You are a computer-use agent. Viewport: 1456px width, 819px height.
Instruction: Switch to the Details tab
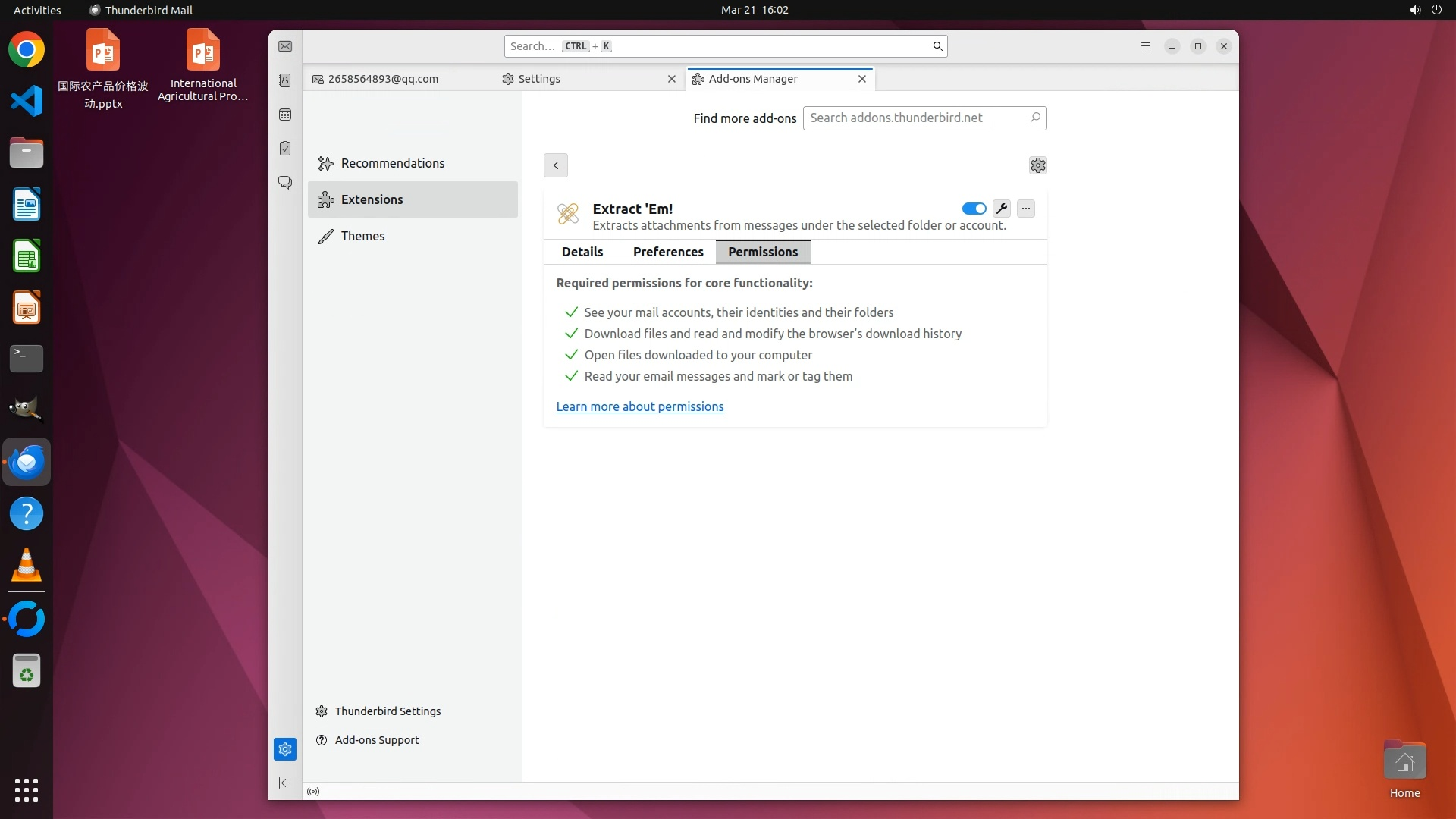pyautogui.click(x=582, y=252)
